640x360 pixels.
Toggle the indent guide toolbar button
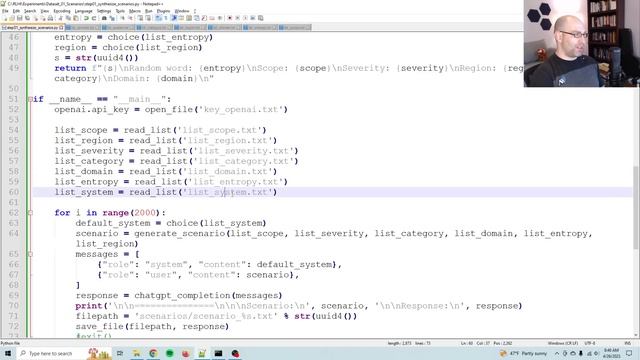coord(174,18)
